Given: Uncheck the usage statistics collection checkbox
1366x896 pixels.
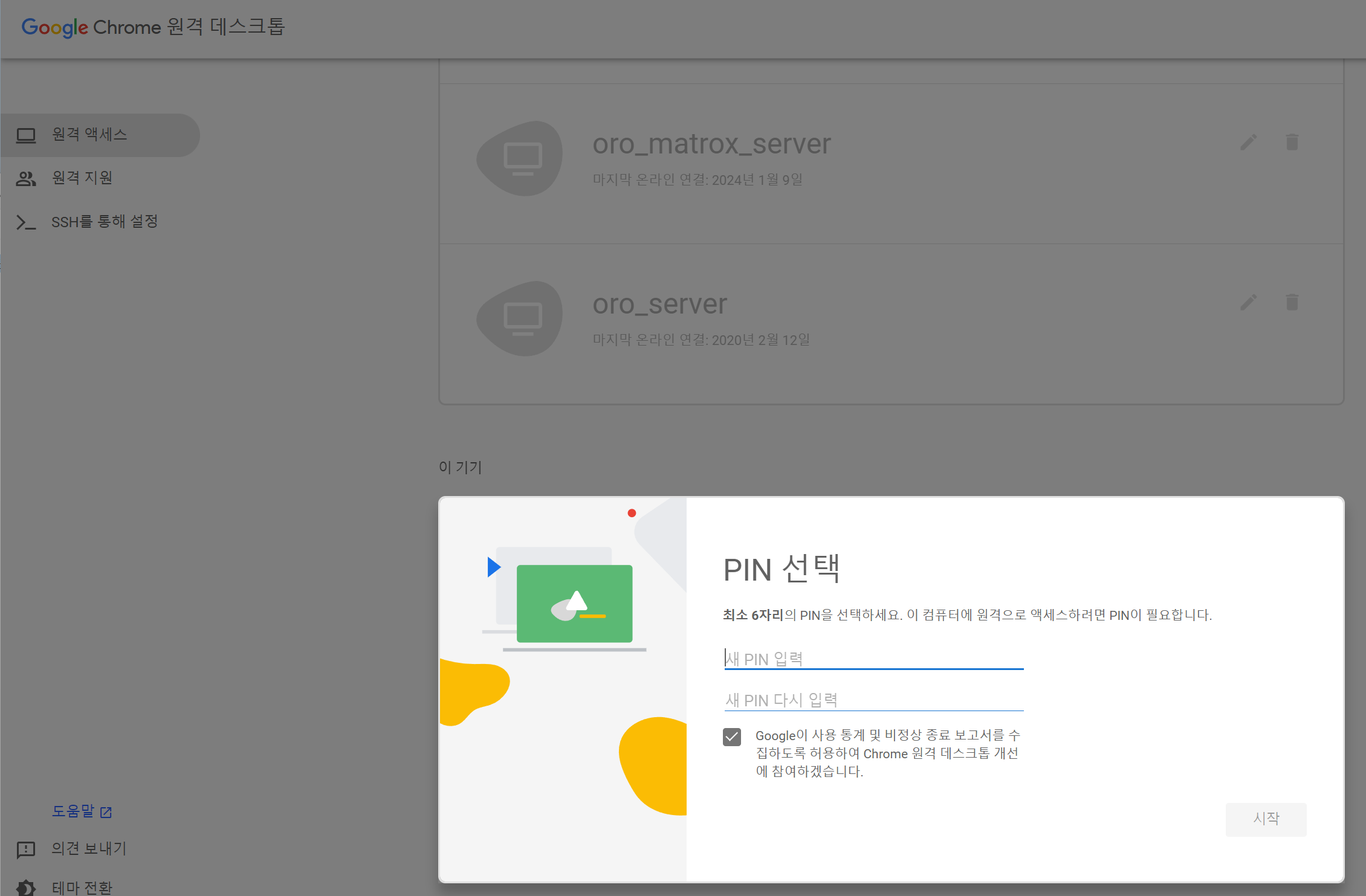Looking at the screenshot, I should (732, 736).
